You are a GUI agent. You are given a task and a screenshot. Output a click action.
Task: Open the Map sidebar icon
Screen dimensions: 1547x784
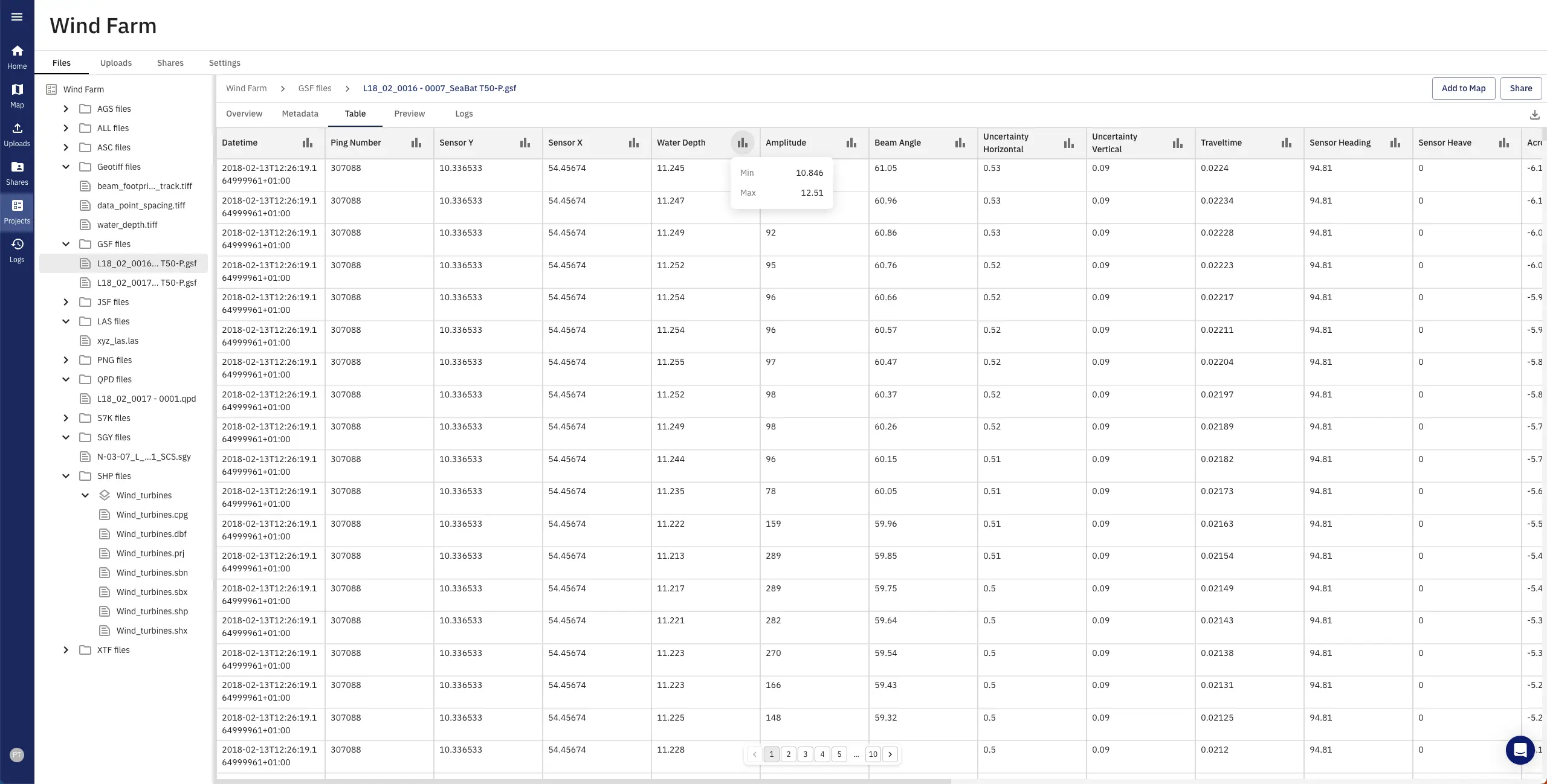point(17,96)
